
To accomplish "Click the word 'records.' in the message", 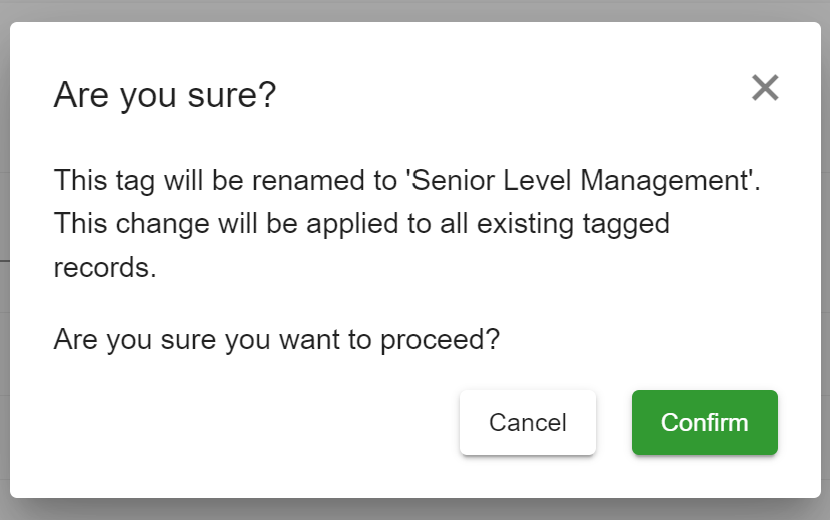I will 105,267.
